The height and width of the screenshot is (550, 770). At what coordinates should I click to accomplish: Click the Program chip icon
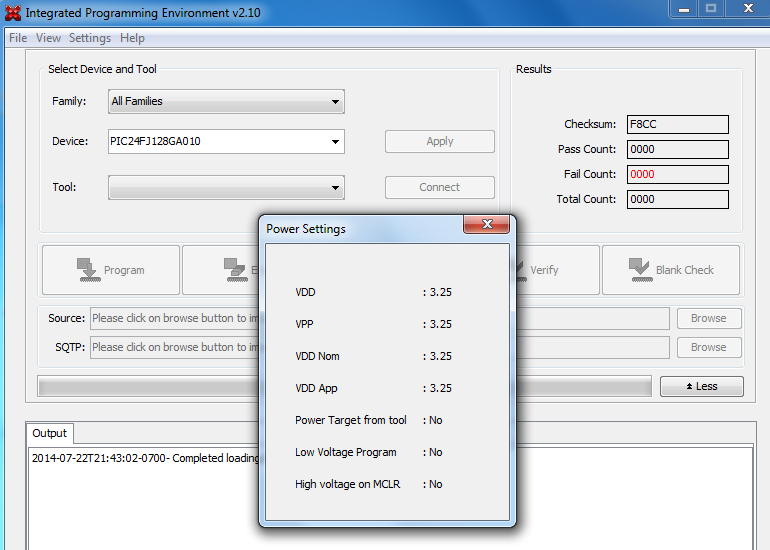(x=88, y=270)
